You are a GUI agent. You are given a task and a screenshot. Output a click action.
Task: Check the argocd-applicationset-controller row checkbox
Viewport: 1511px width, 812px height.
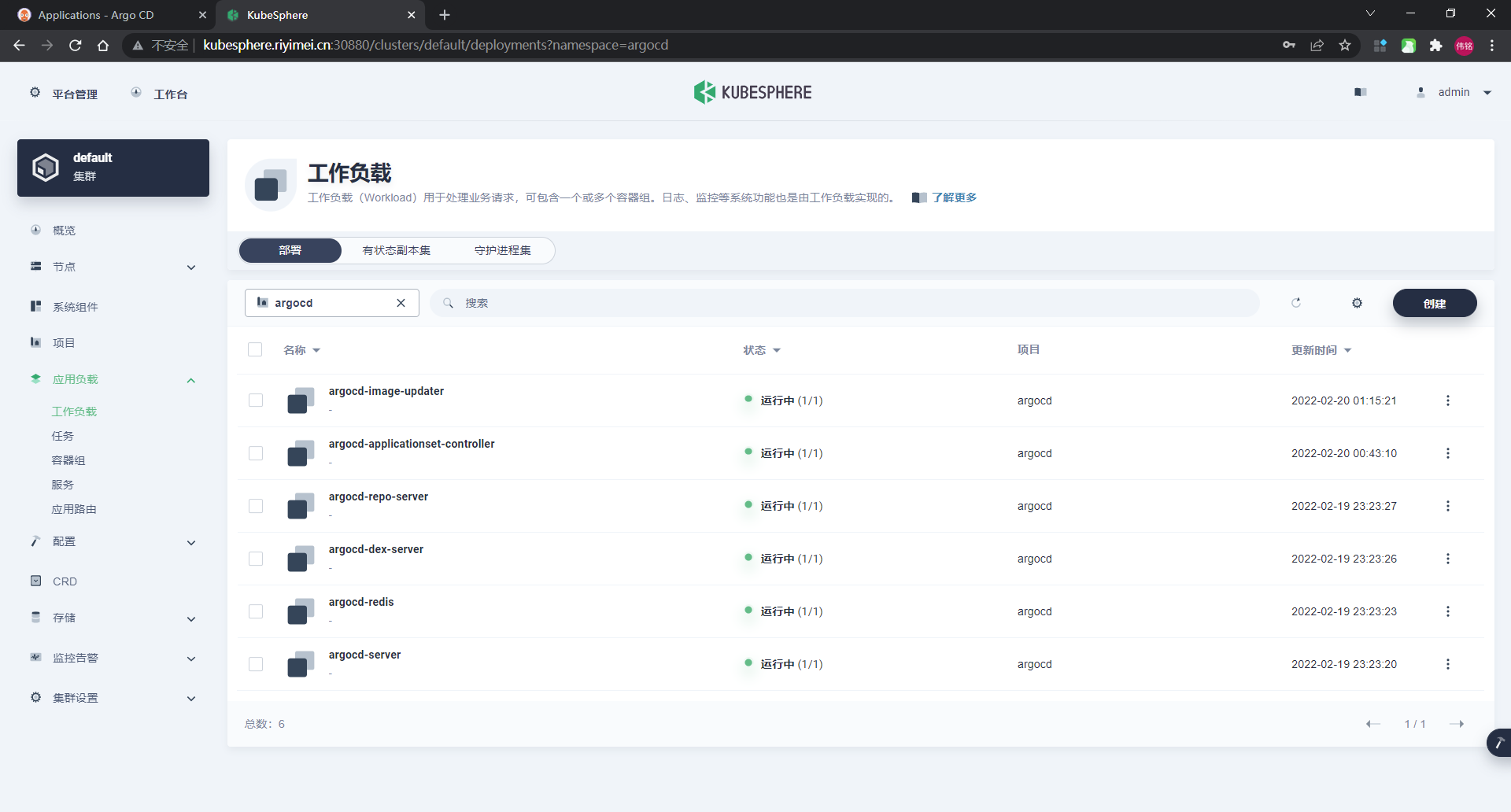(x=256, y=453)
